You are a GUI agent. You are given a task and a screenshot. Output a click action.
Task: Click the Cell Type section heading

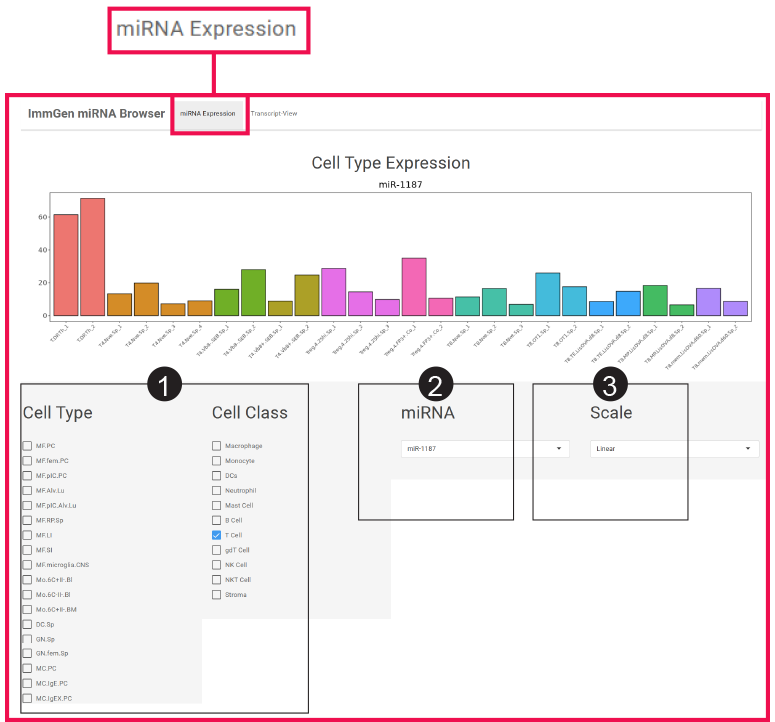tap(58, 413)
